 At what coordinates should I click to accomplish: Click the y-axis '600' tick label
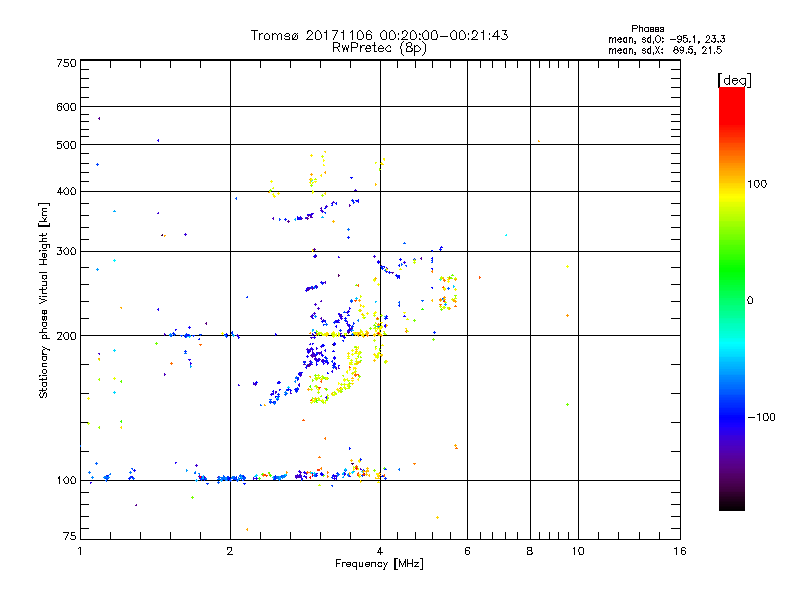pyautogui.click(x=67, y=107)
